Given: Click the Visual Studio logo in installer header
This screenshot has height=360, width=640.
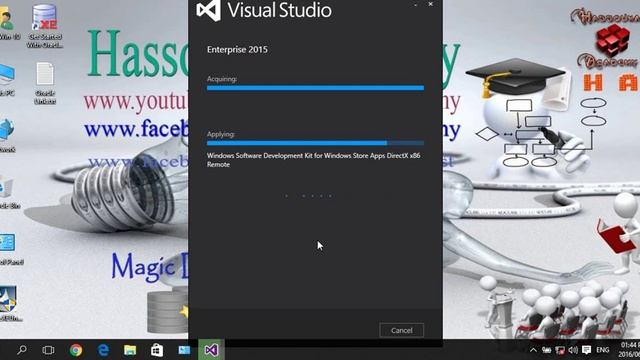Looking at the screenshot, I should (209, 10).
